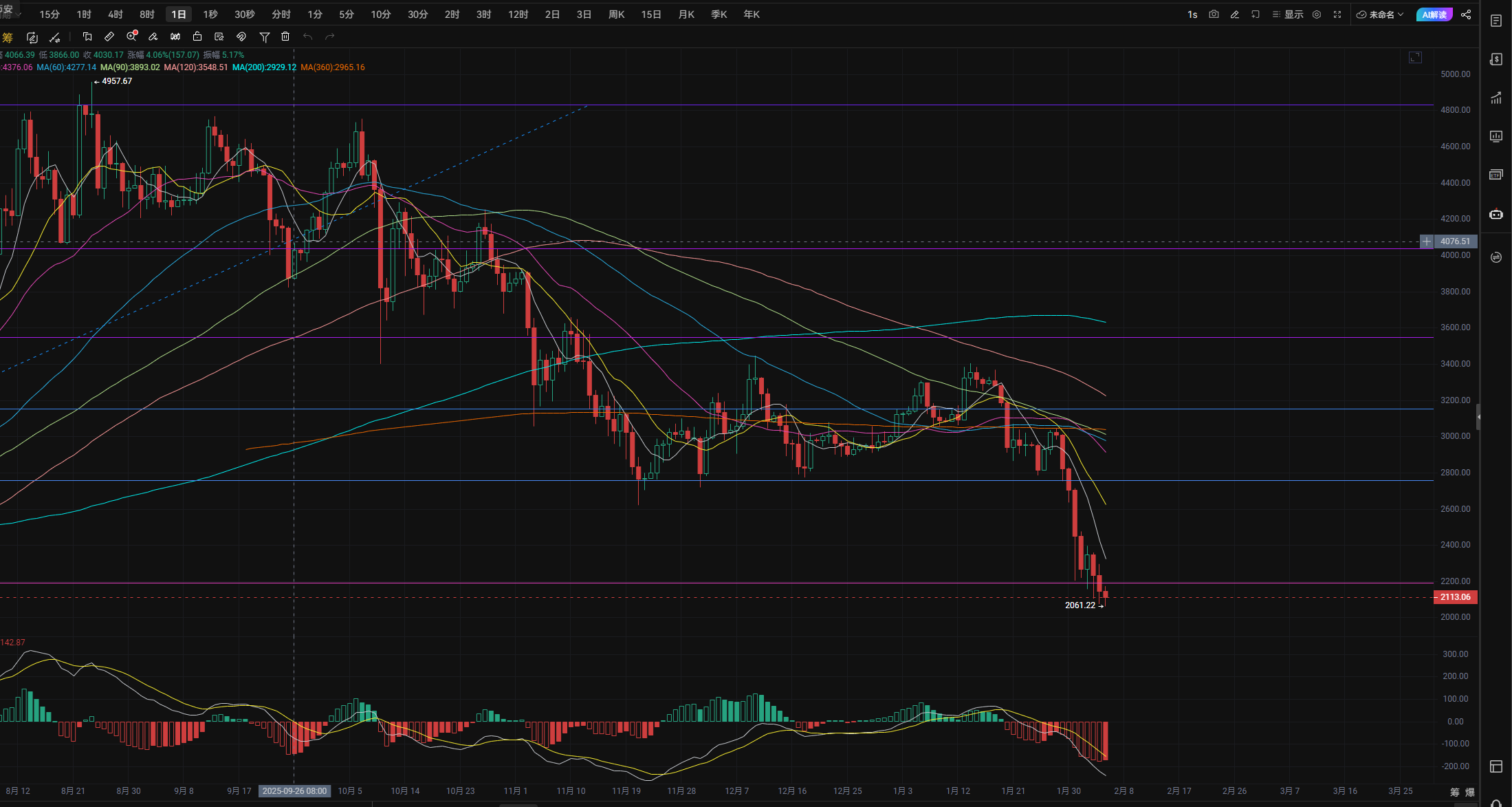Image resolution: width=1512 pixels, height=807 pixels.
Task: Click the AI解读 button
Action: (1434, 14)
